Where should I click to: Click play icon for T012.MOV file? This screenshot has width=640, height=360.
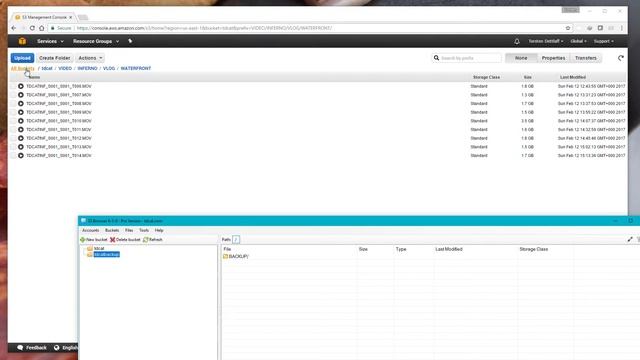pyautogui.click(x=20, y=138)
